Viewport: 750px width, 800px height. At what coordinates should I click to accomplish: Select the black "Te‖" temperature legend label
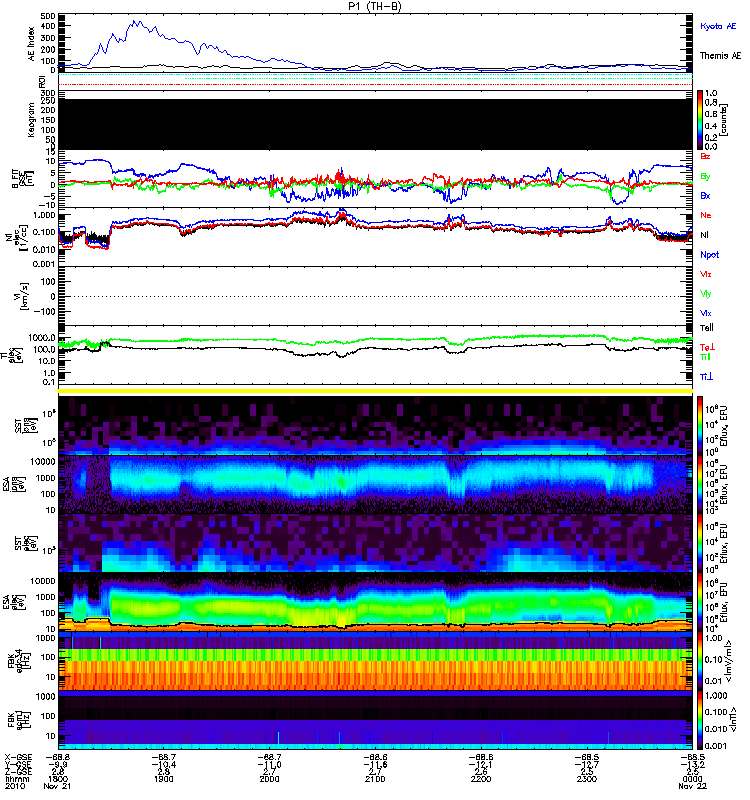[706, 328]
